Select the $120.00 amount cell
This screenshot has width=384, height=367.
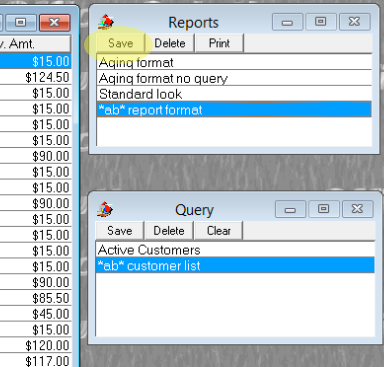pyautogui.click(x=35, y=345)
